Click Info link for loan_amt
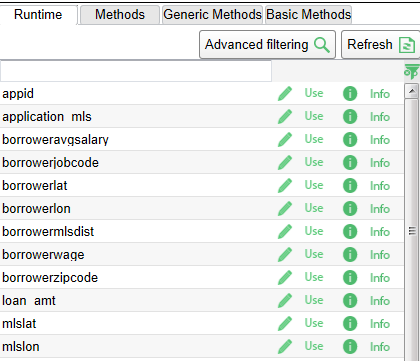This screenshot has height=361, width=420. point(380,301)
